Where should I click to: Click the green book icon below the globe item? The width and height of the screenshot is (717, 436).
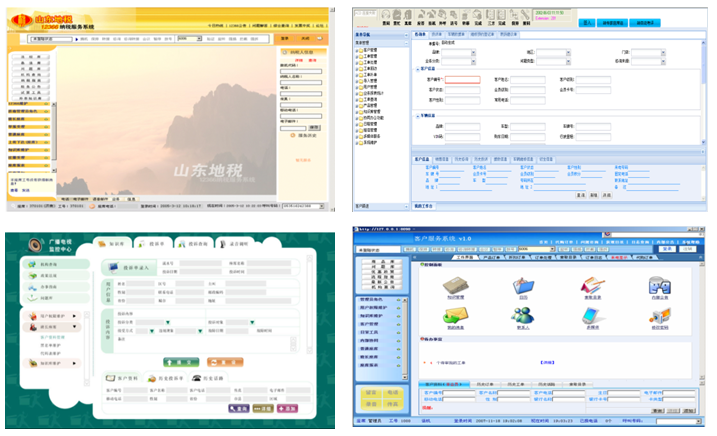tap(32, 275)
